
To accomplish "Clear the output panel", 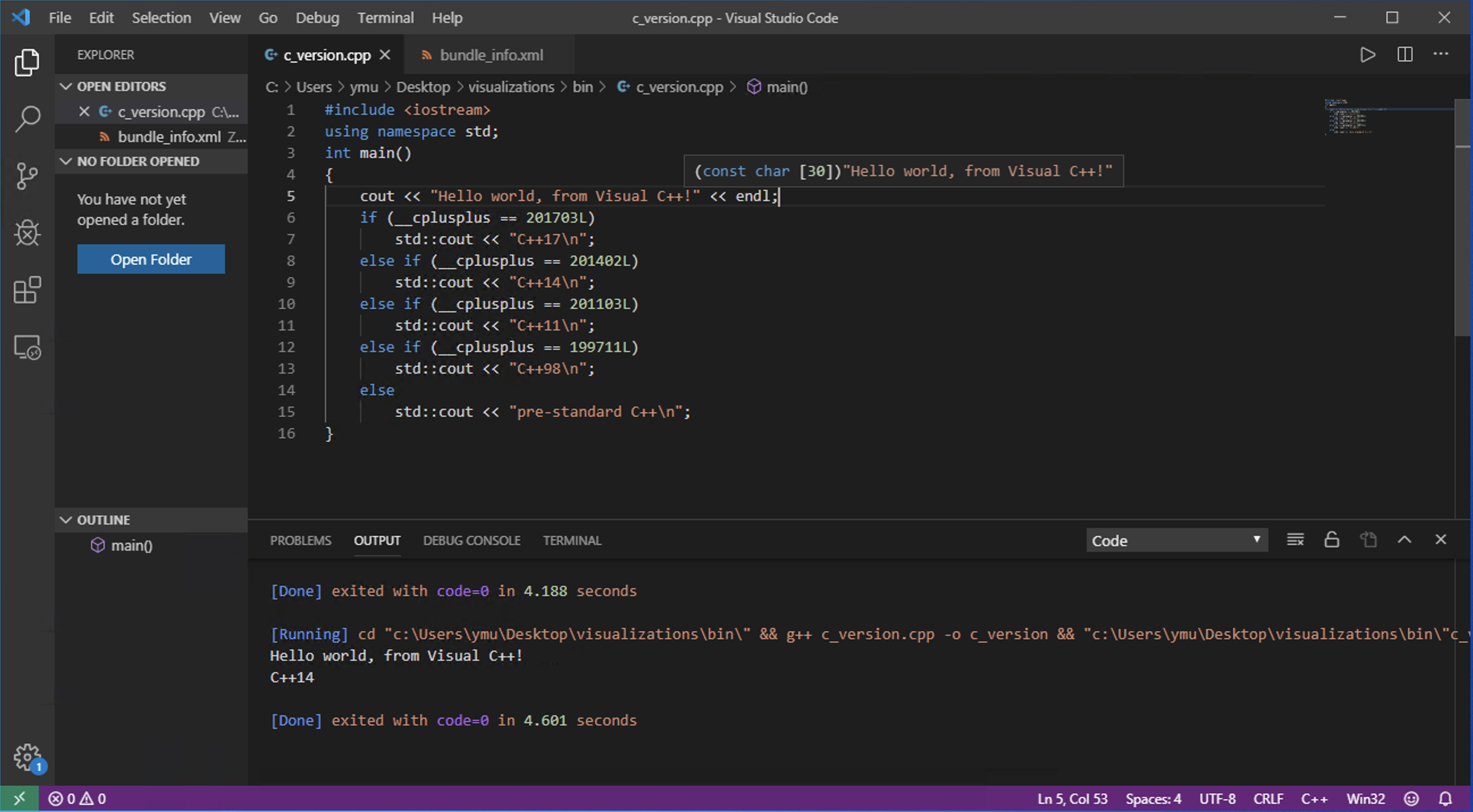I will (1295, 540).
